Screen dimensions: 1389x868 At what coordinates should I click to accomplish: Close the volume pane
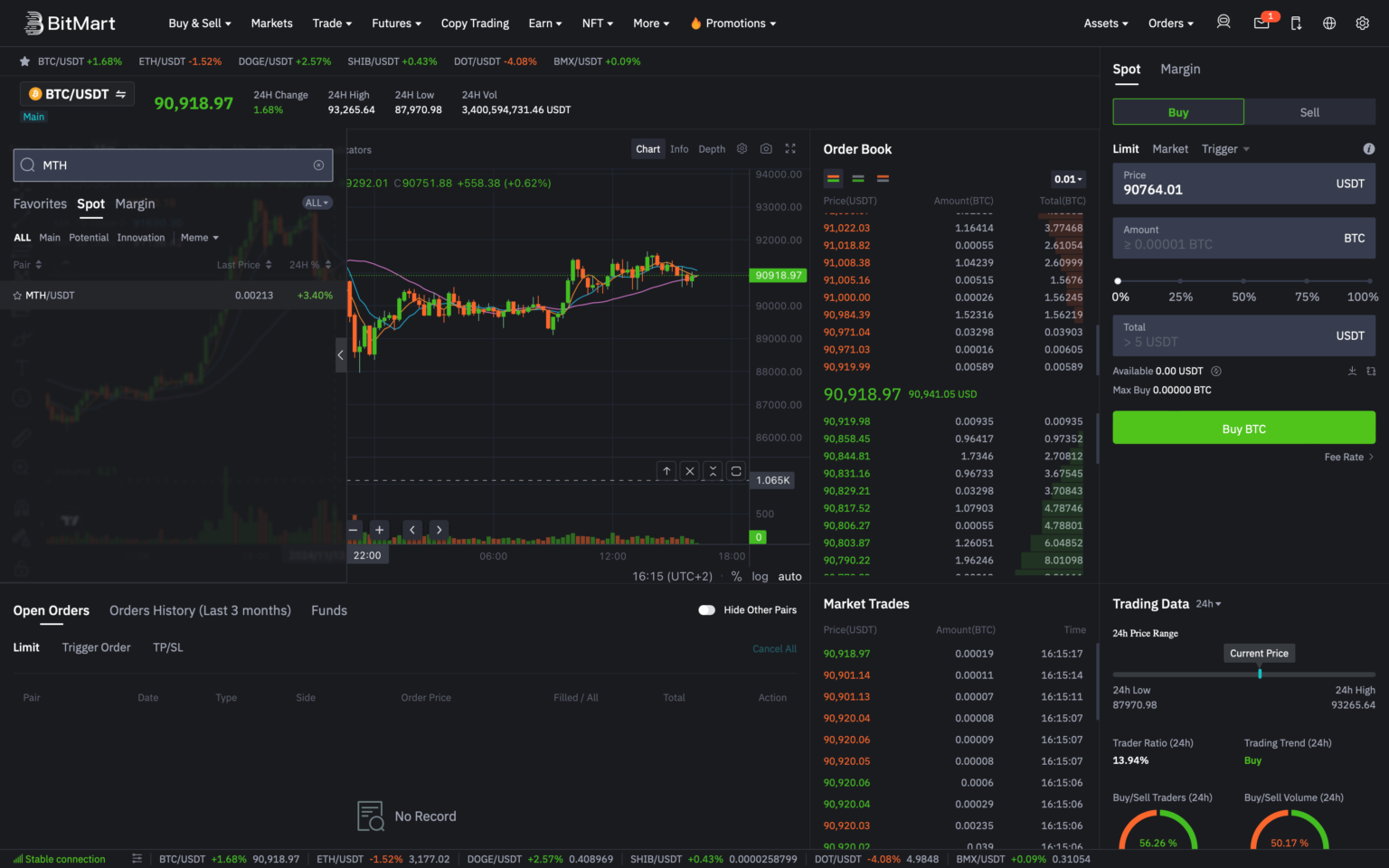[x=690, y=471]
